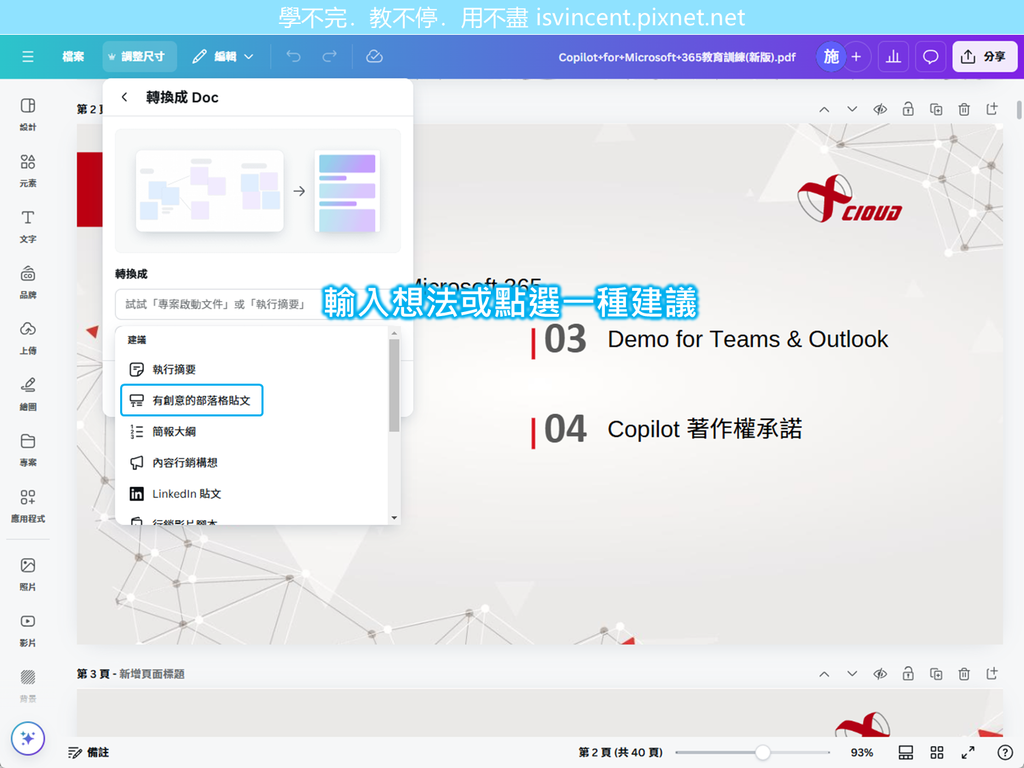This screenshot has width=1024, height=768.
Task: Move page 3 down with chevron
Action: click(852, 673)
